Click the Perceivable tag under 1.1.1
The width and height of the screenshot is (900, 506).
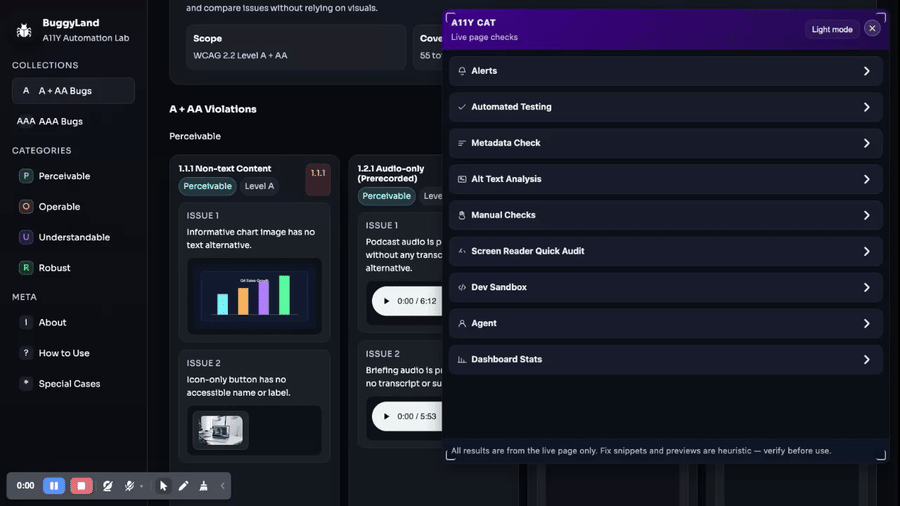pos(207,186)
